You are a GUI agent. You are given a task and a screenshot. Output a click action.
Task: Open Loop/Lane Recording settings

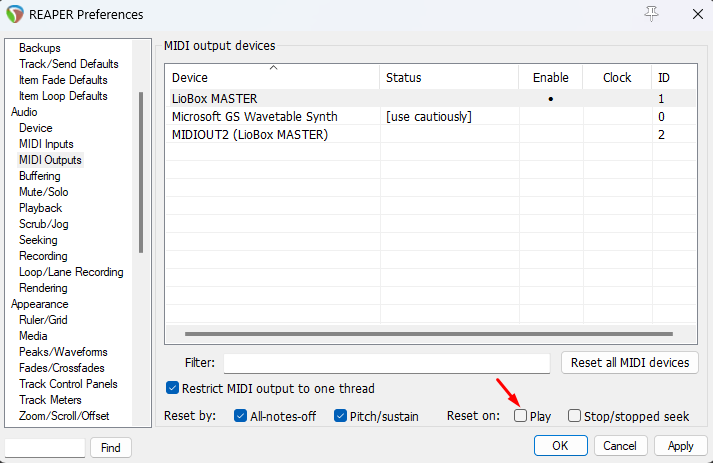coord(71,272)
